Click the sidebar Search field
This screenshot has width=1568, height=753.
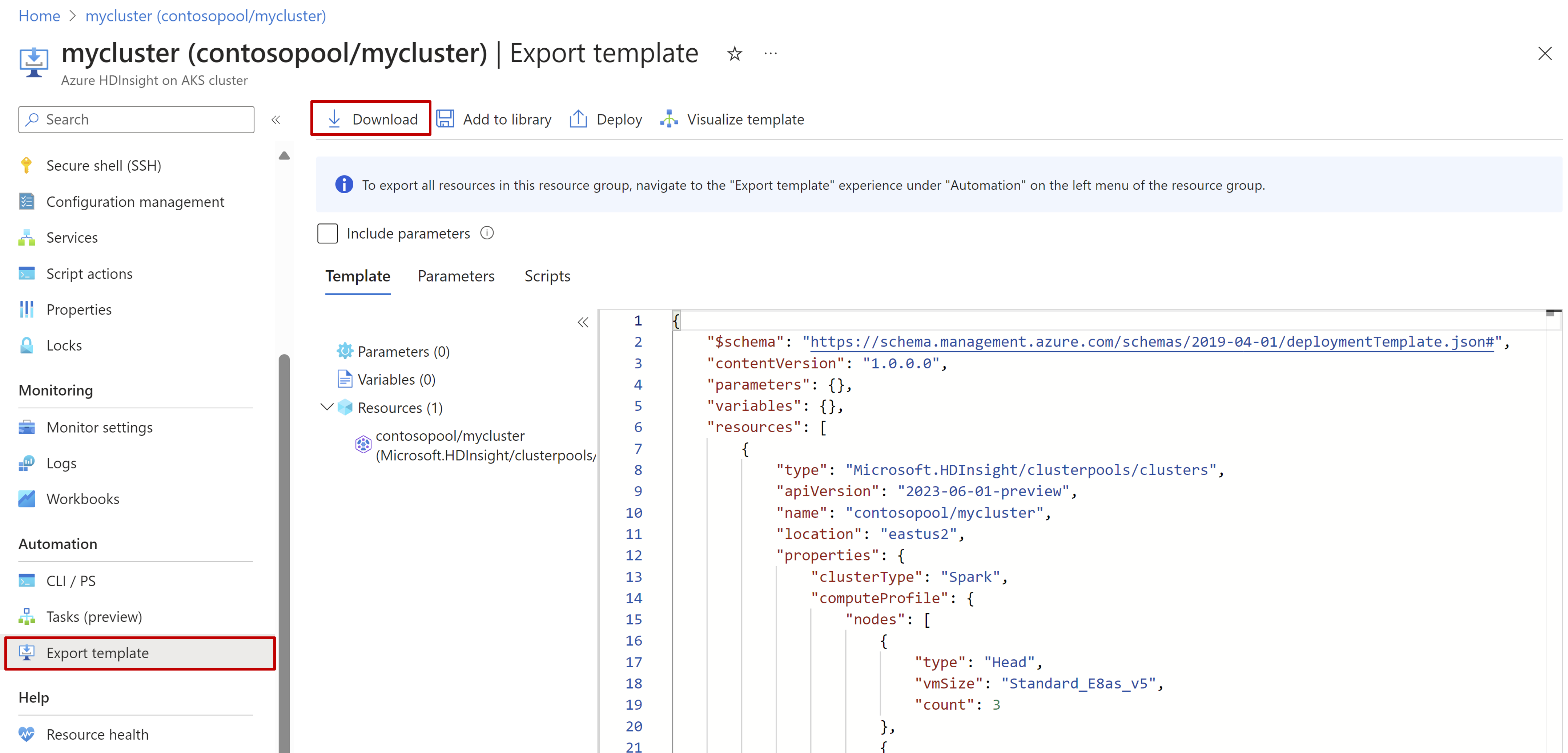136,120
